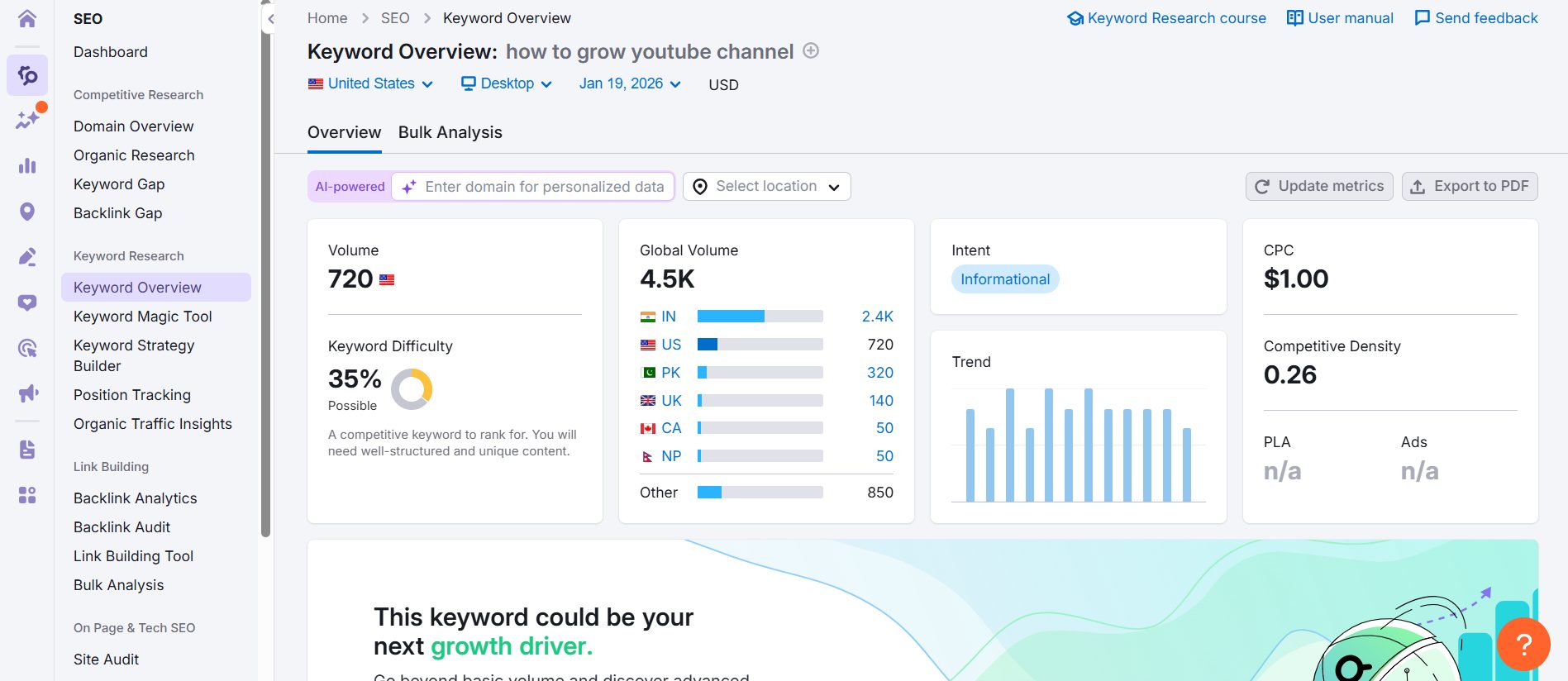This screenshot has height=681, width=1568.
Task: Open the Content pencil icon in rail
Action: click(x=27, y=257)
